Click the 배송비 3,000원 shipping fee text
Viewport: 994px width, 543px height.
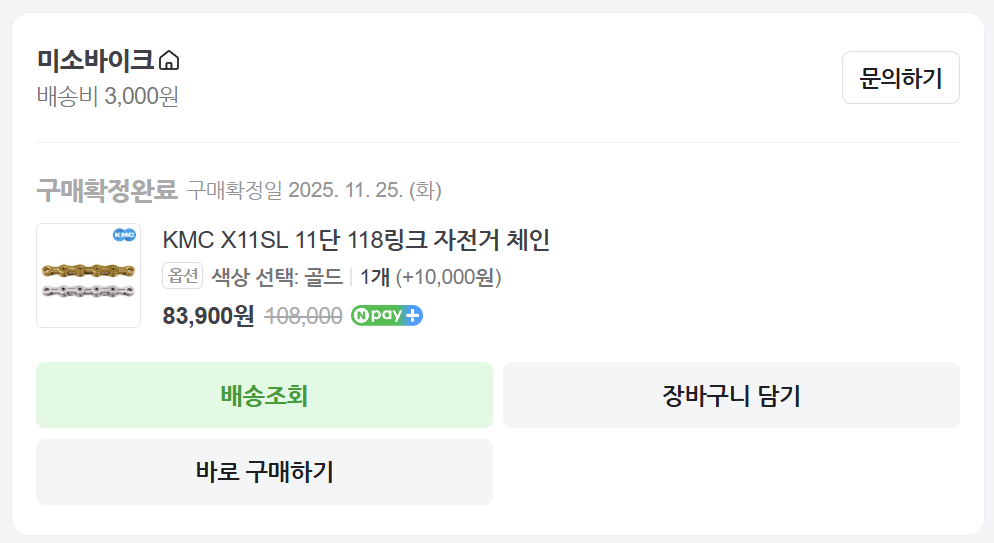click(x=108, y=97)
